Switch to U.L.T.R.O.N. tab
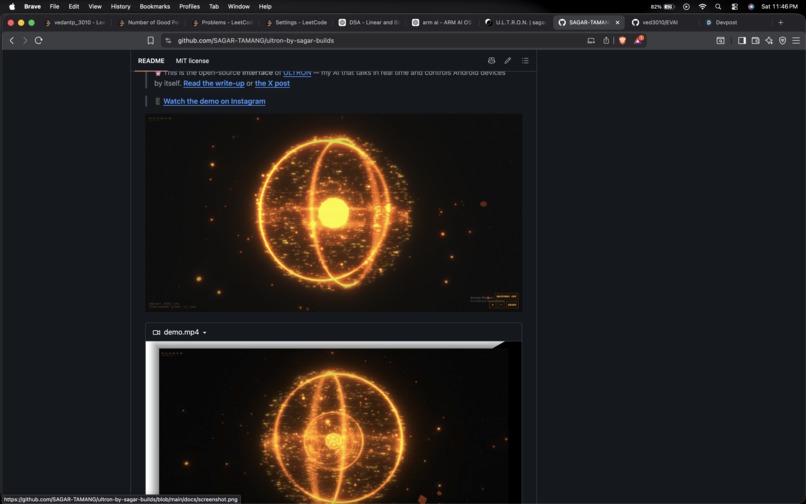Screen dimensions: 806x504 coord(516,23)
